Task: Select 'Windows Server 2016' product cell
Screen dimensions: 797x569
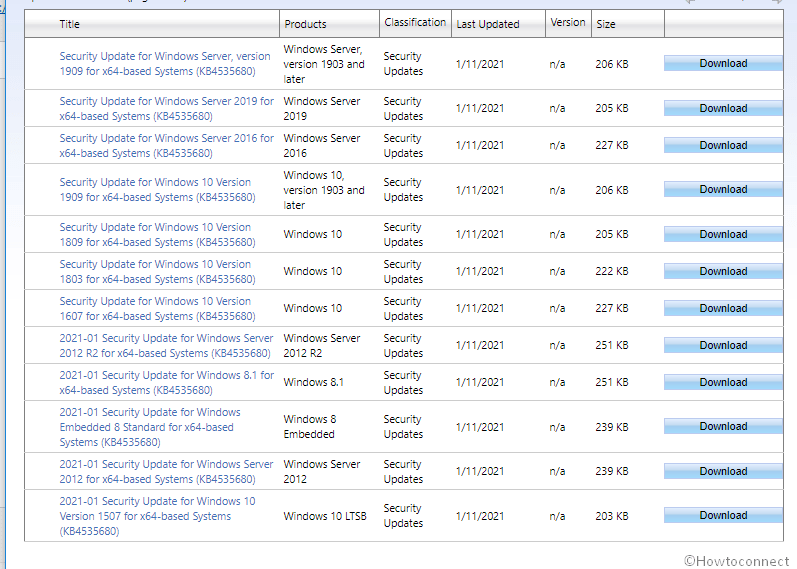Action: 322,145
